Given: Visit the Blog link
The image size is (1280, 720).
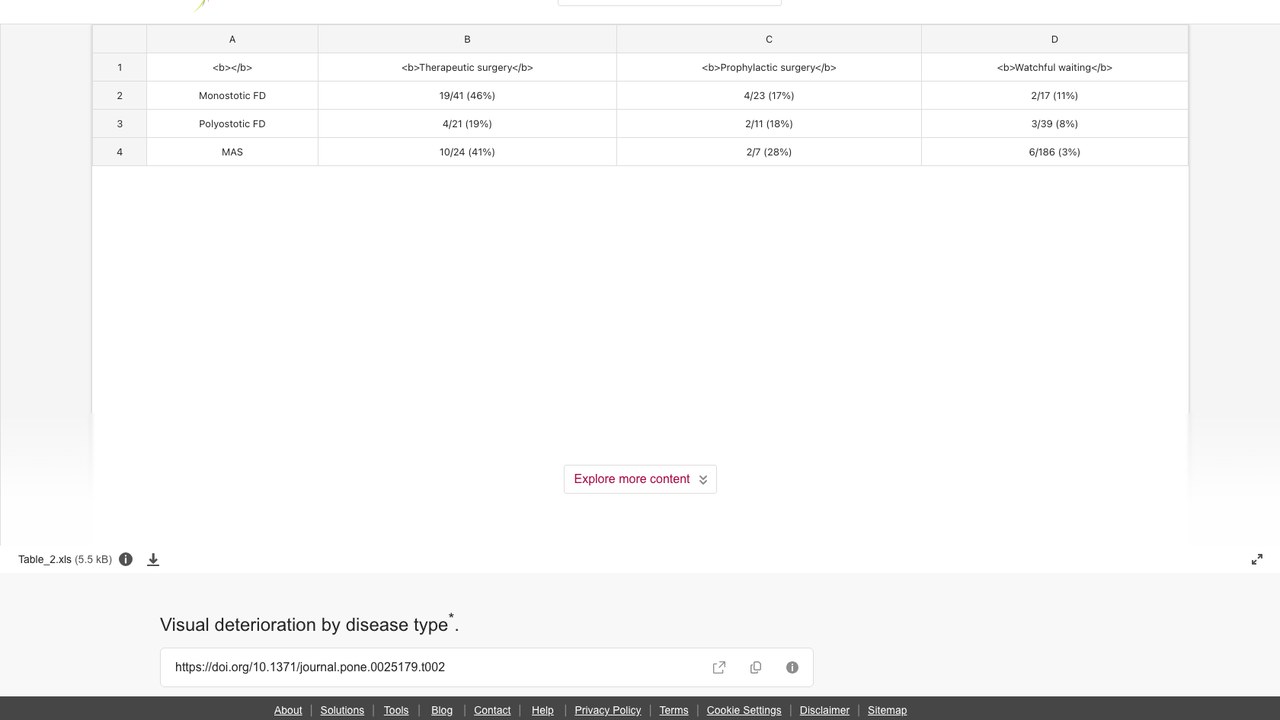Looking at the screenshot, I should click(442, 711).
